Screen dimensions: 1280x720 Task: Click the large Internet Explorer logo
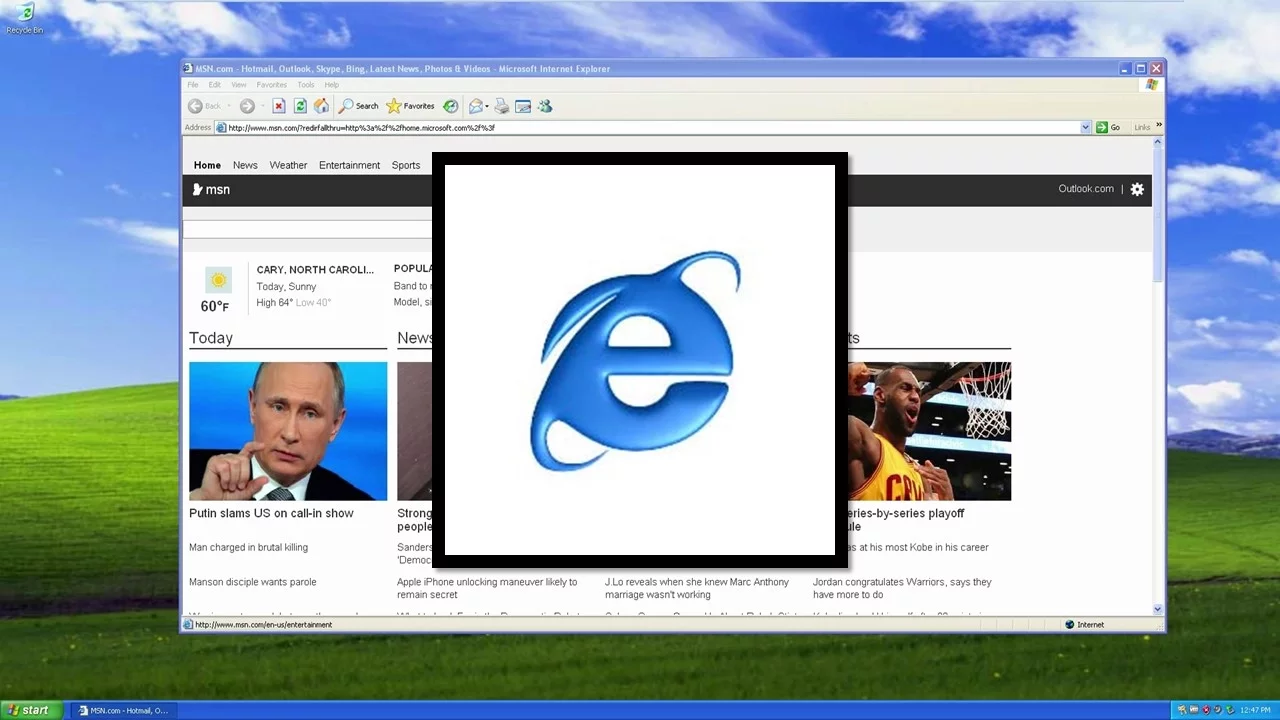click(x=638, y=360)
